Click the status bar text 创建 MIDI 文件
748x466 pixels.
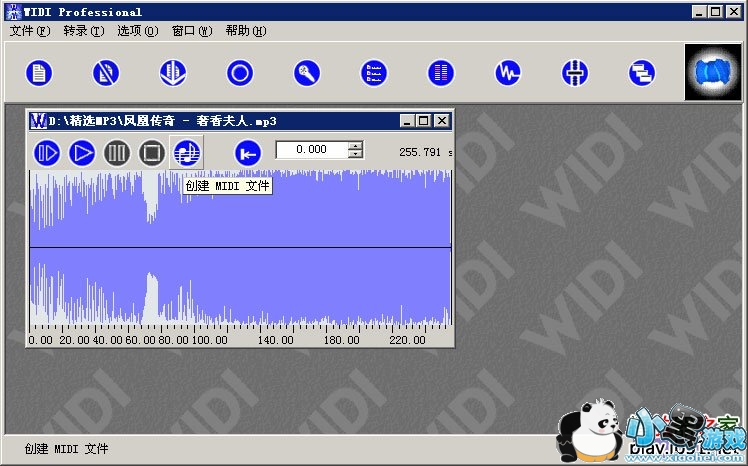(66, 449)
